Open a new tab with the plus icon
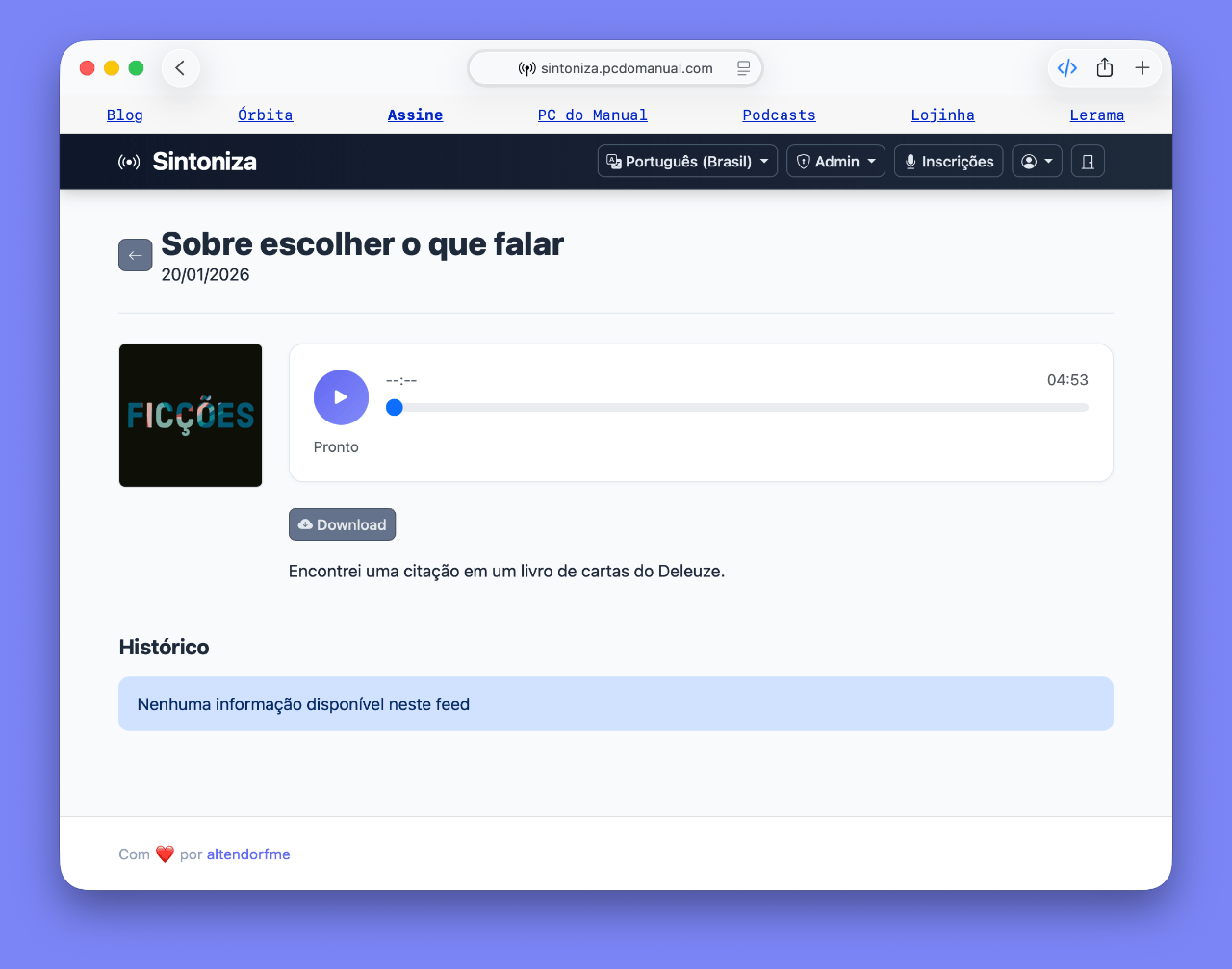The height and width of the screenshot is (969, 1232). [x=1142, y=68]
